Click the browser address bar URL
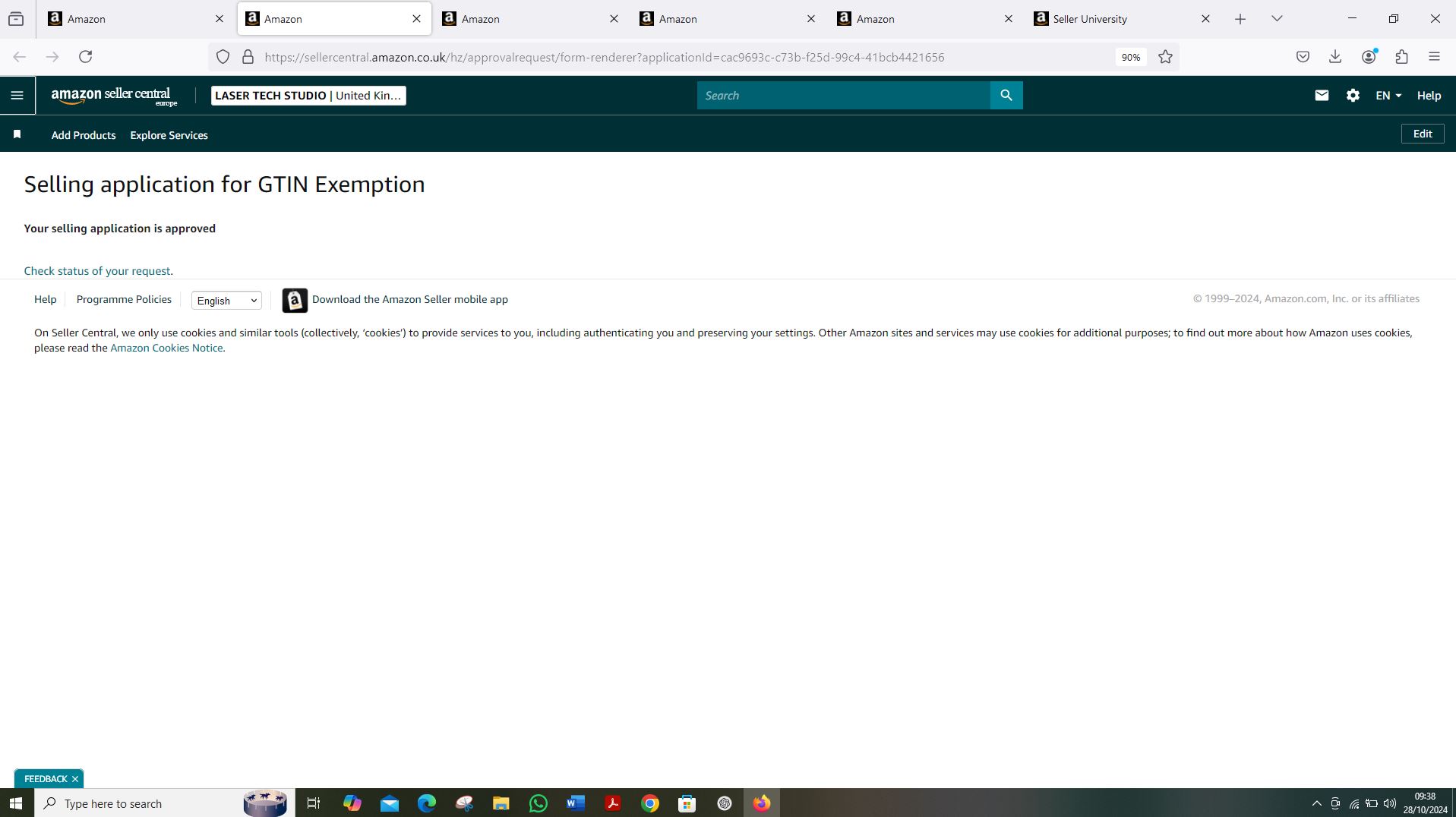The image size is (1456, 817). pyautogui.click(x=605, y=58)
